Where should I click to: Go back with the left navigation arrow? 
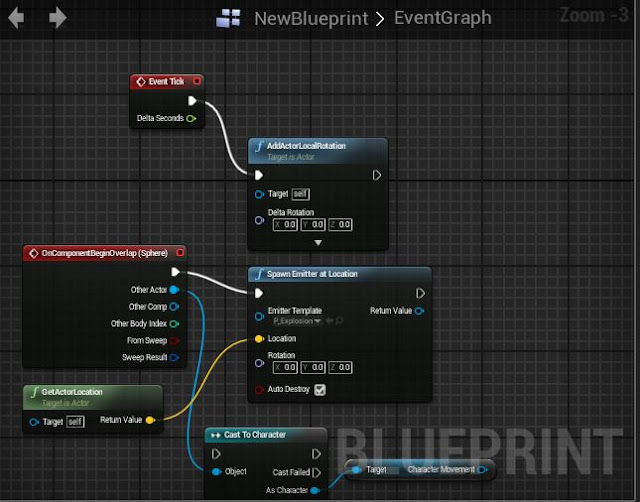pos(16,18)
